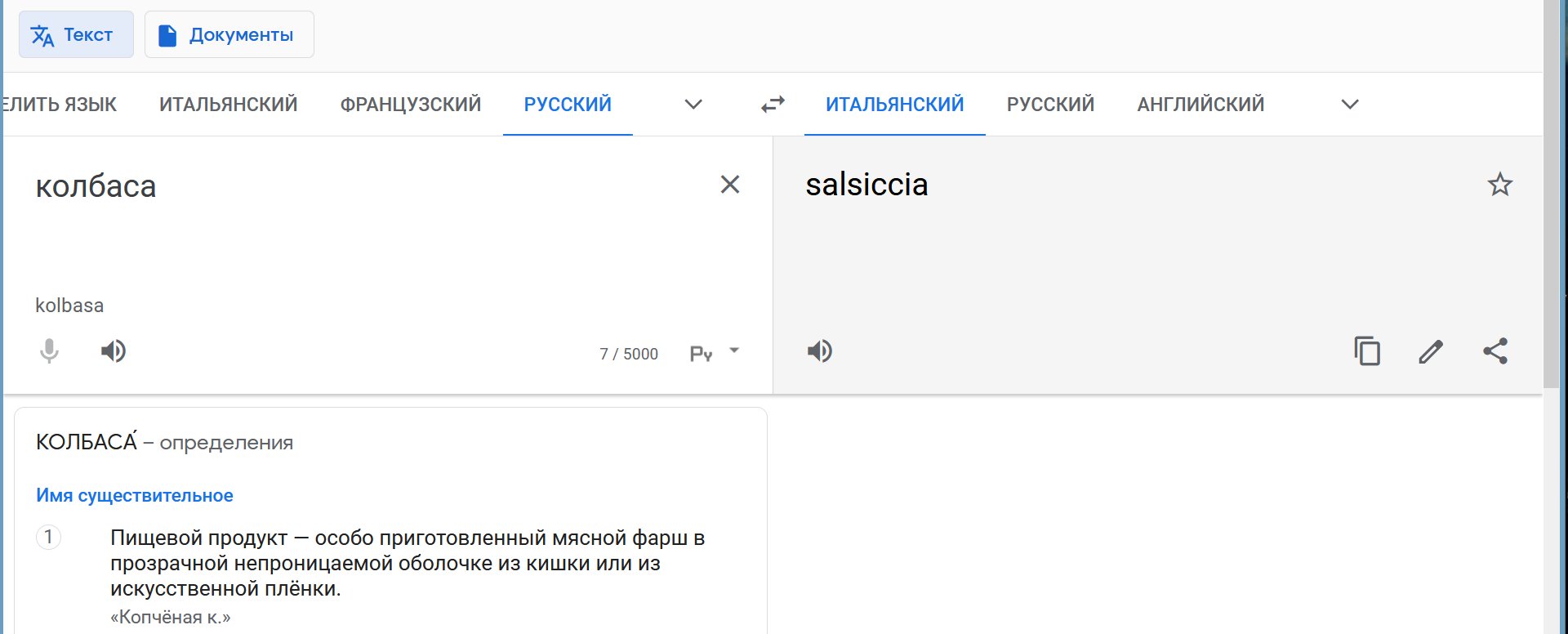Expand the input method dropdown arrow
Viewport: 1568px width, 634px height.
pos(734,350)
